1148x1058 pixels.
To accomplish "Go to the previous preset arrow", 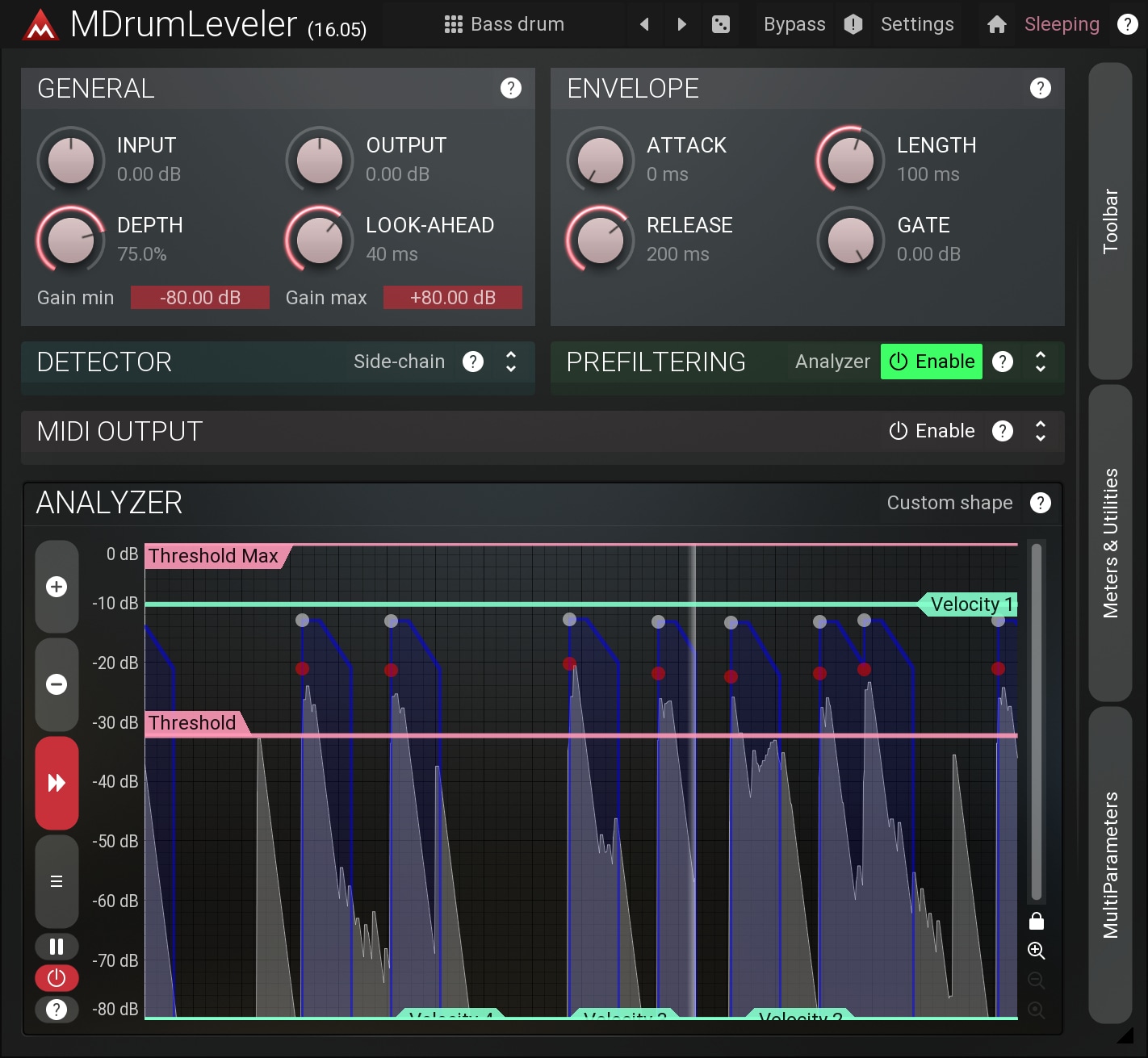I will coord(644,24).
